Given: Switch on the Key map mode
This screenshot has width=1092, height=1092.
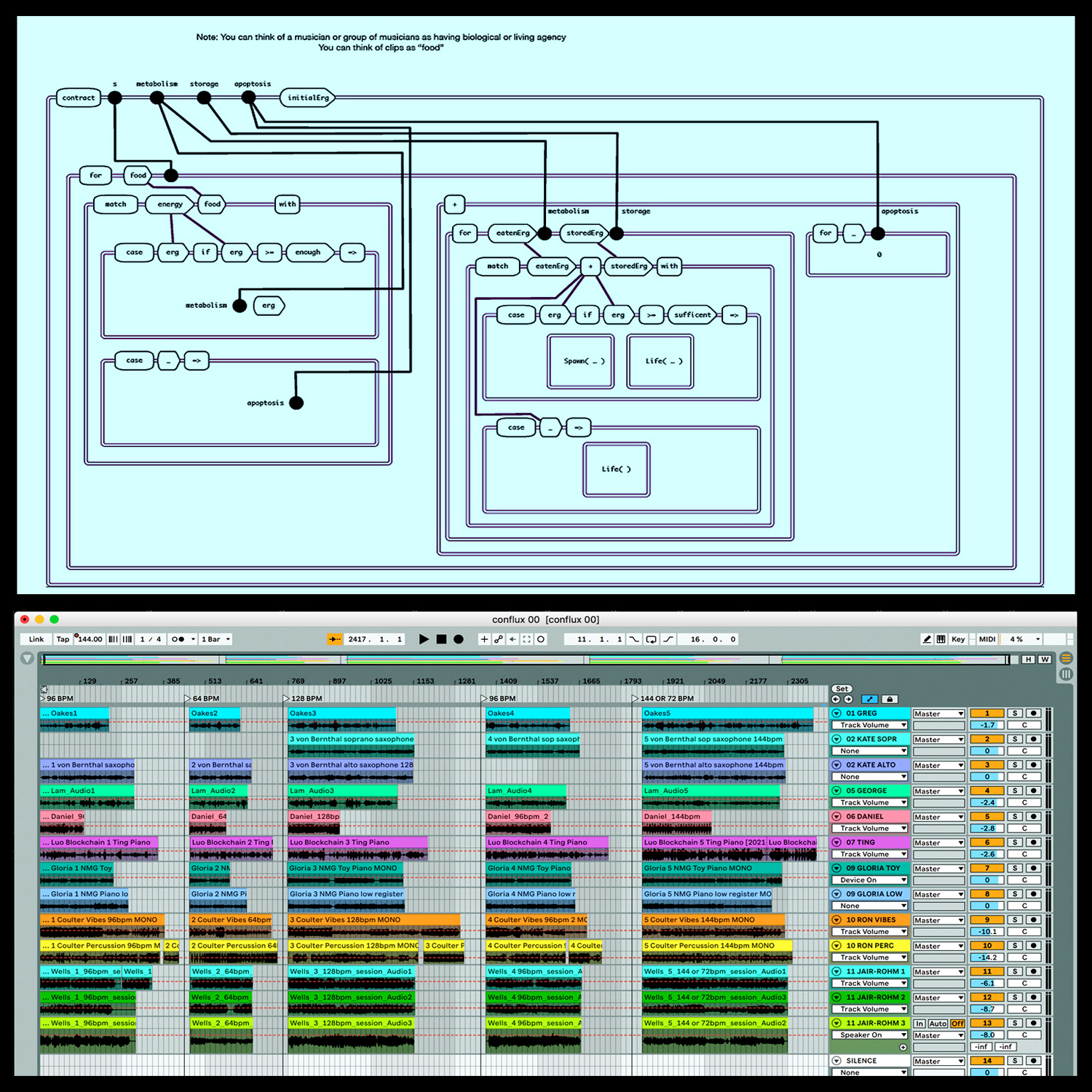Looking at the screenshot, I should click(x=958, y=639).
